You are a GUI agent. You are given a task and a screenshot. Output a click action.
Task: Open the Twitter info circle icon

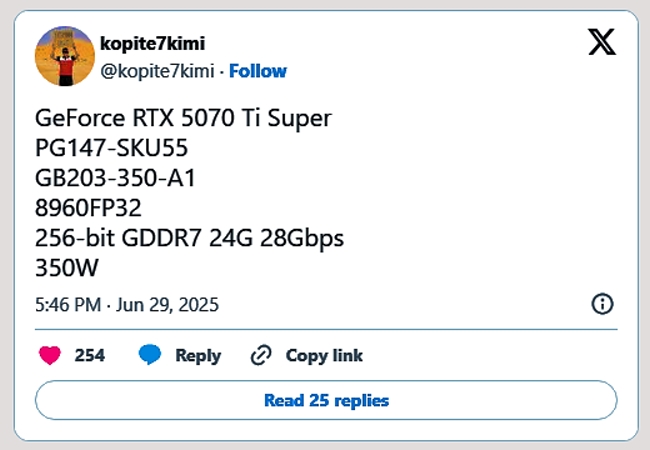[602, 304]
